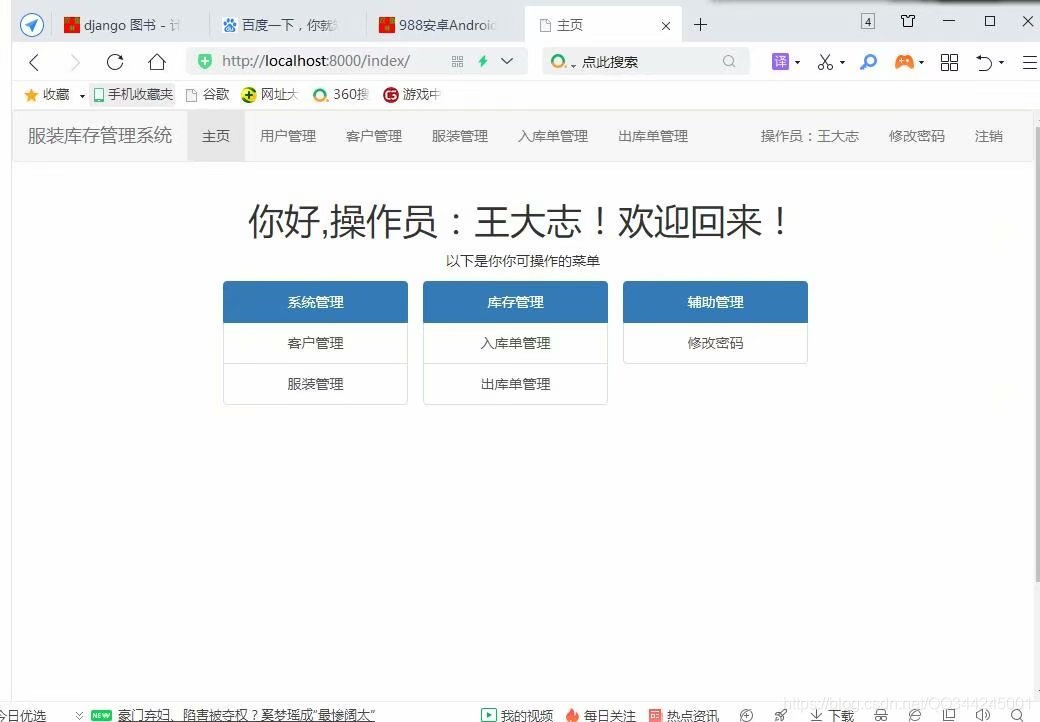Mute sound with the speaker icon
This screenshot has height=722, width=1040.
coord(982,714)
